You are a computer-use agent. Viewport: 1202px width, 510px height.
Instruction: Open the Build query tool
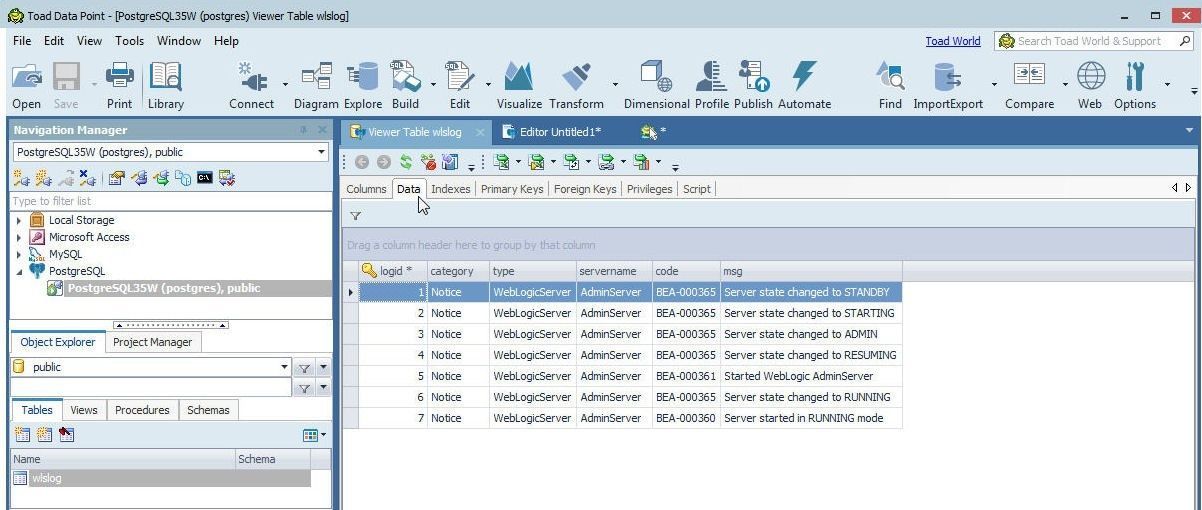click(x=406, y=85)
